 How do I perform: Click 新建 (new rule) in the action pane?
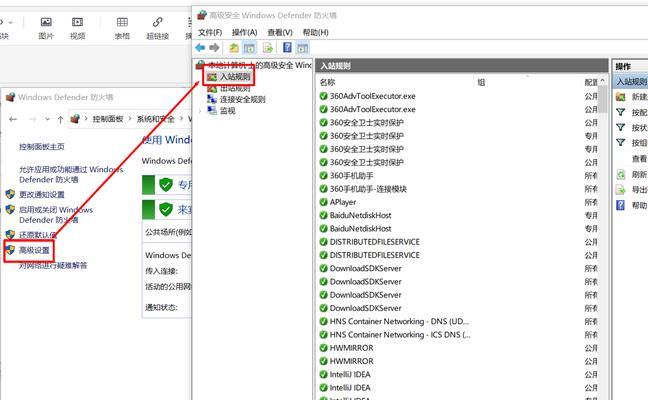639,97
